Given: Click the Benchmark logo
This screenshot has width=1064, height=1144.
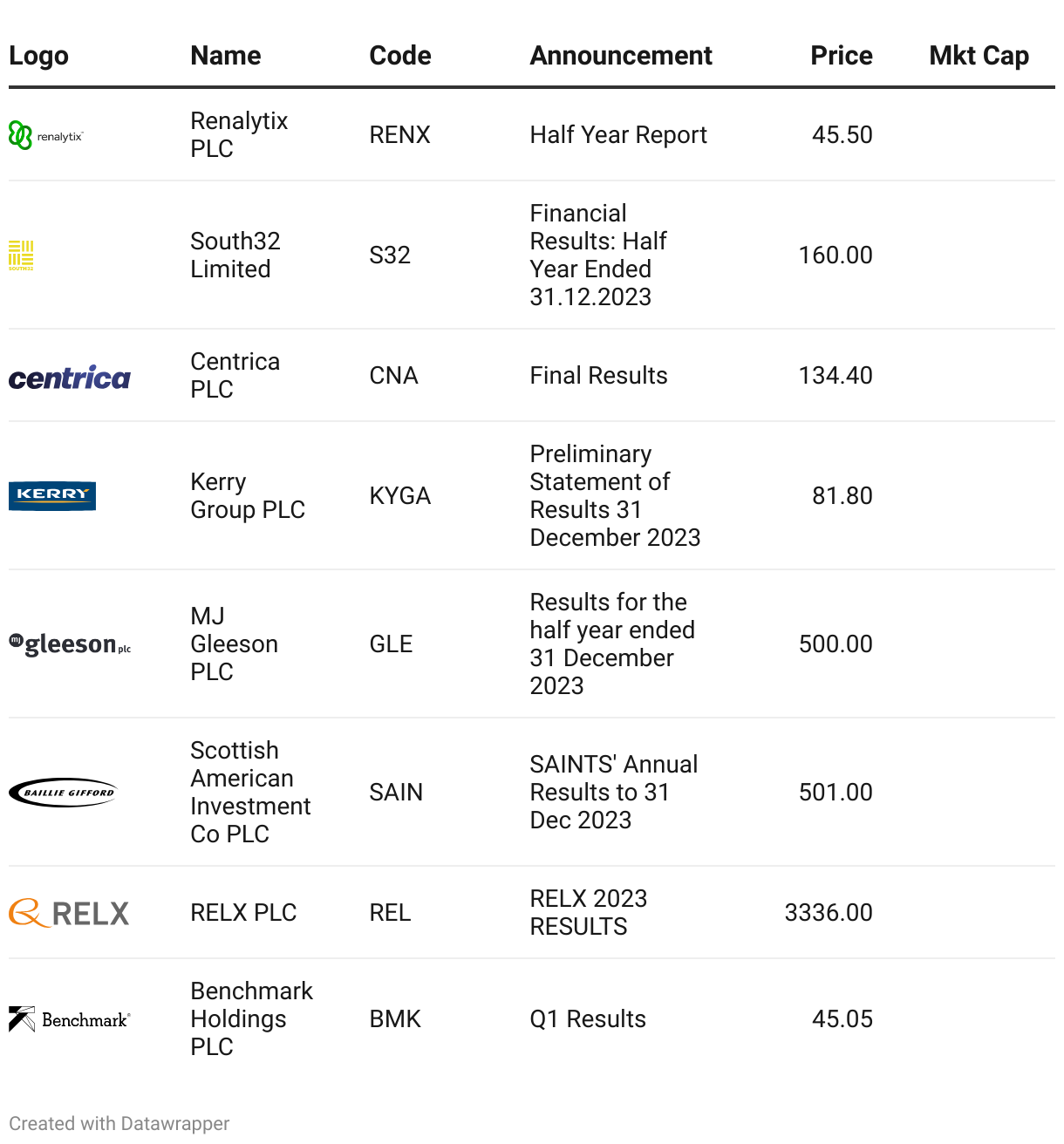Looking at the screenshot, I should (x=70, y=1019).
